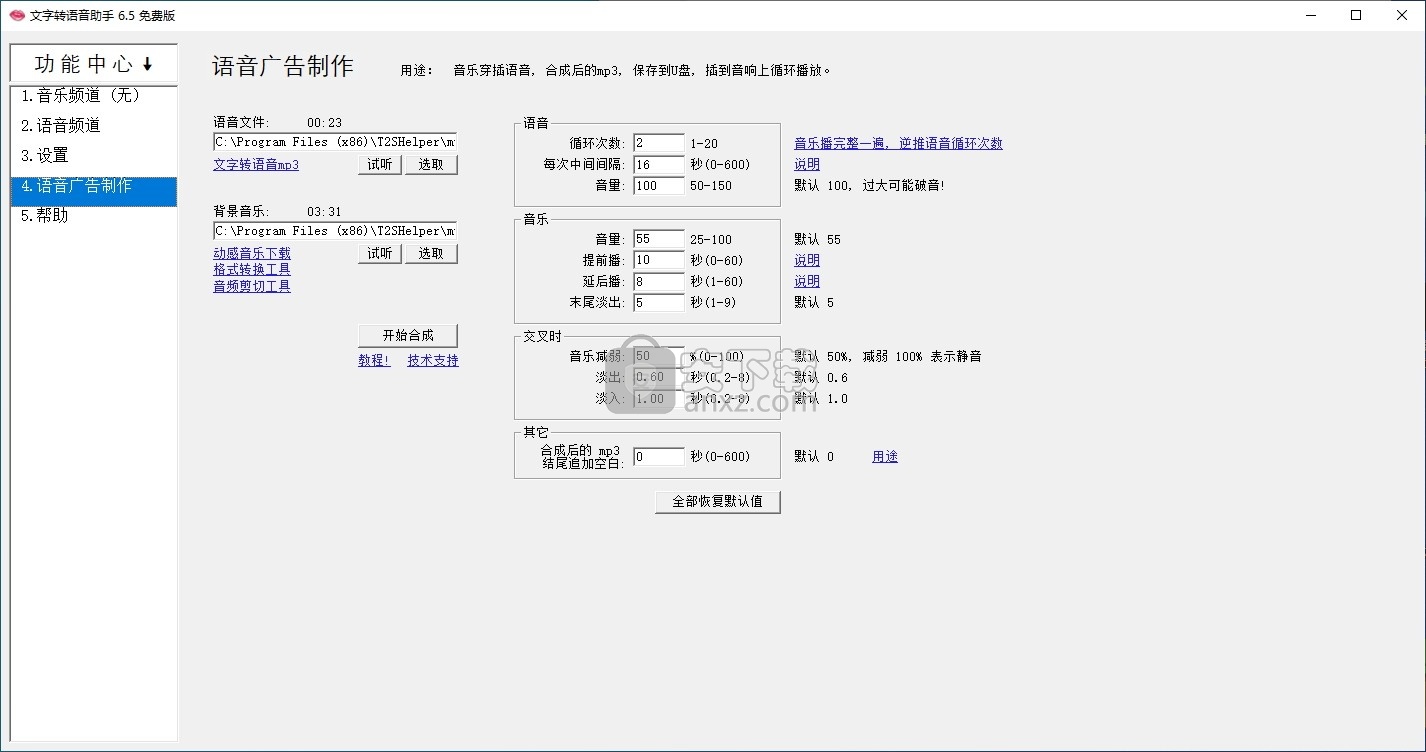The image size is (1426, 752).
Task: Click the 每次中间间隔 input field
Action: click(659, 164)
